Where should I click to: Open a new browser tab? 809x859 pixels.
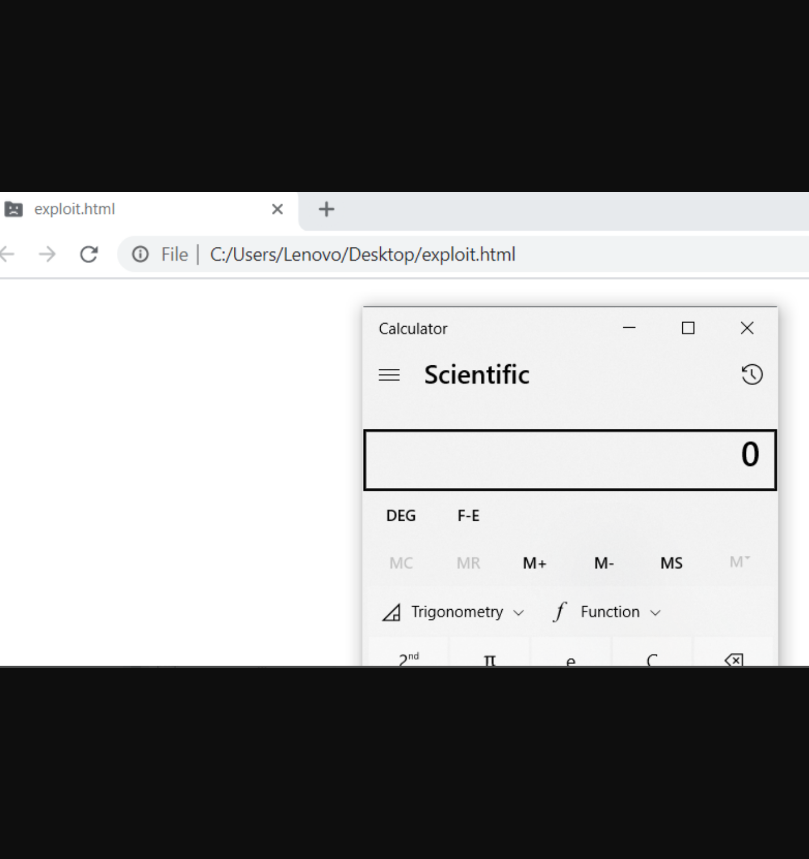pyautogui.click(x=326, y=209)
